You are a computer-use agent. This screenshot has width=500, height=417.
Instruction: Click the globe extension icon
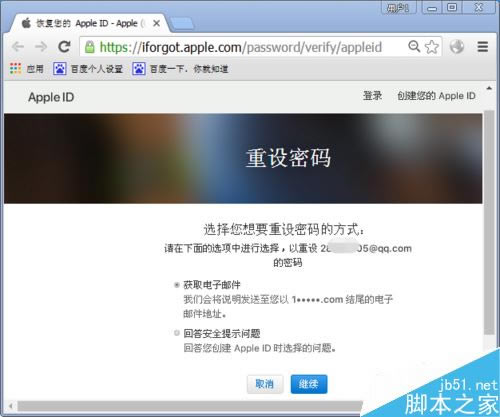coord(457,47)
